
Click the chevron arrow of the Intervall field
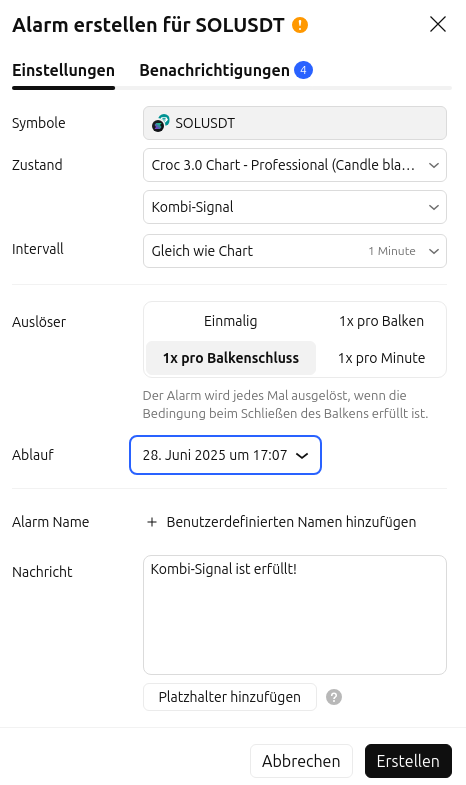434,251
